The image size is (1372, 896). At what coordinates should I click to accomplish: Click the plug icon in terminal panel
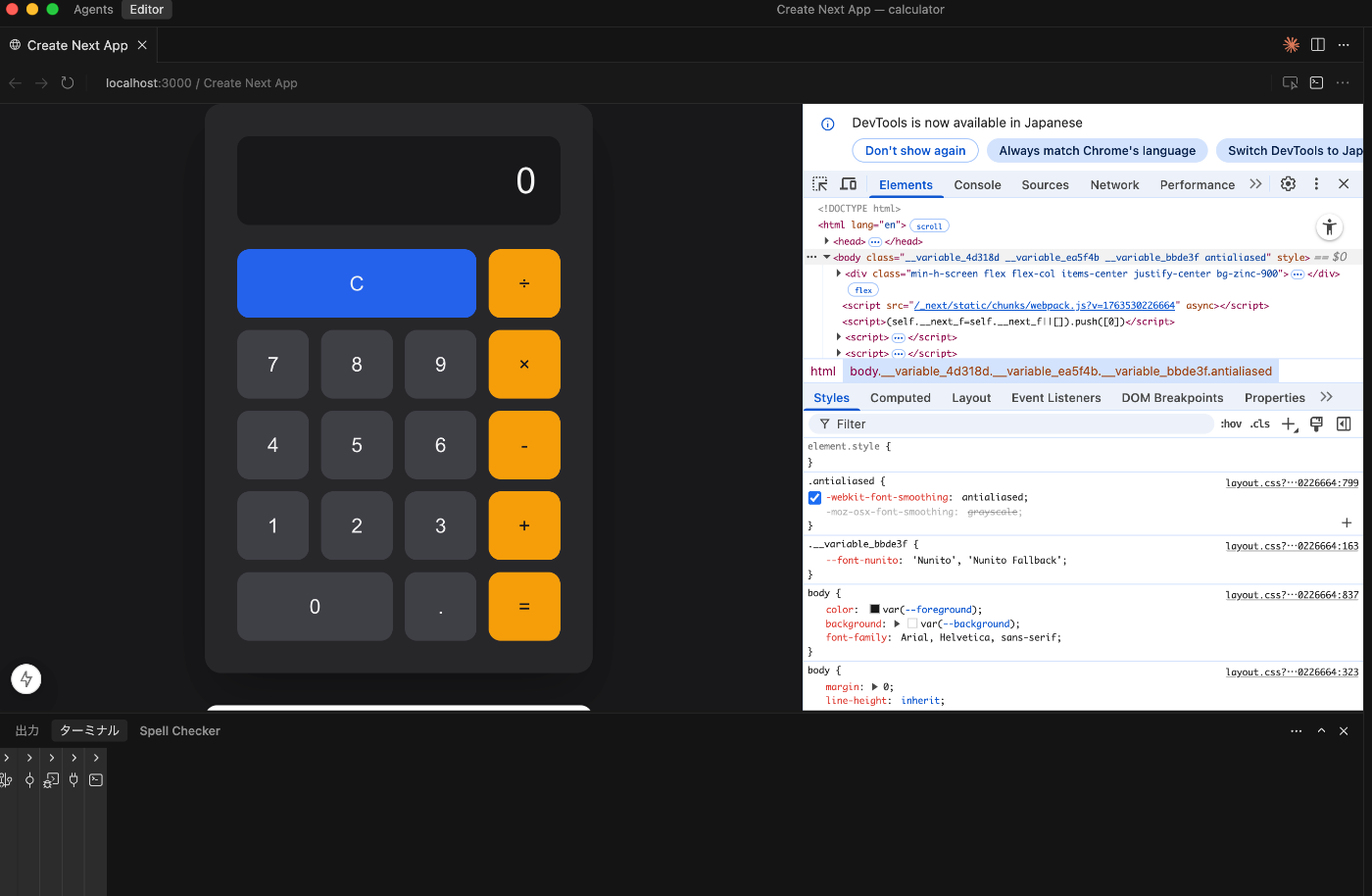(73, 780)
